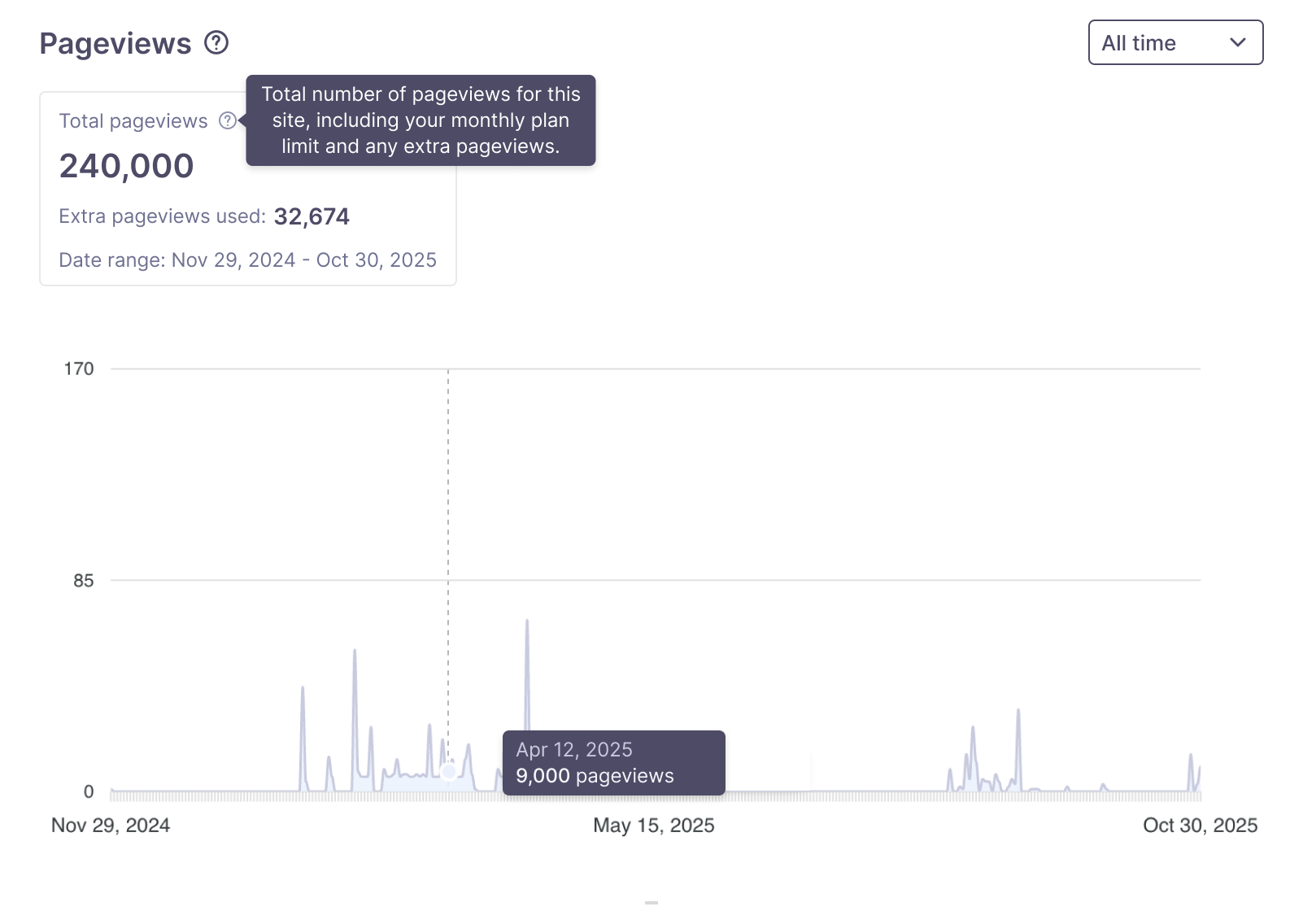Click the date range text in the card

[x=247, y=259]
